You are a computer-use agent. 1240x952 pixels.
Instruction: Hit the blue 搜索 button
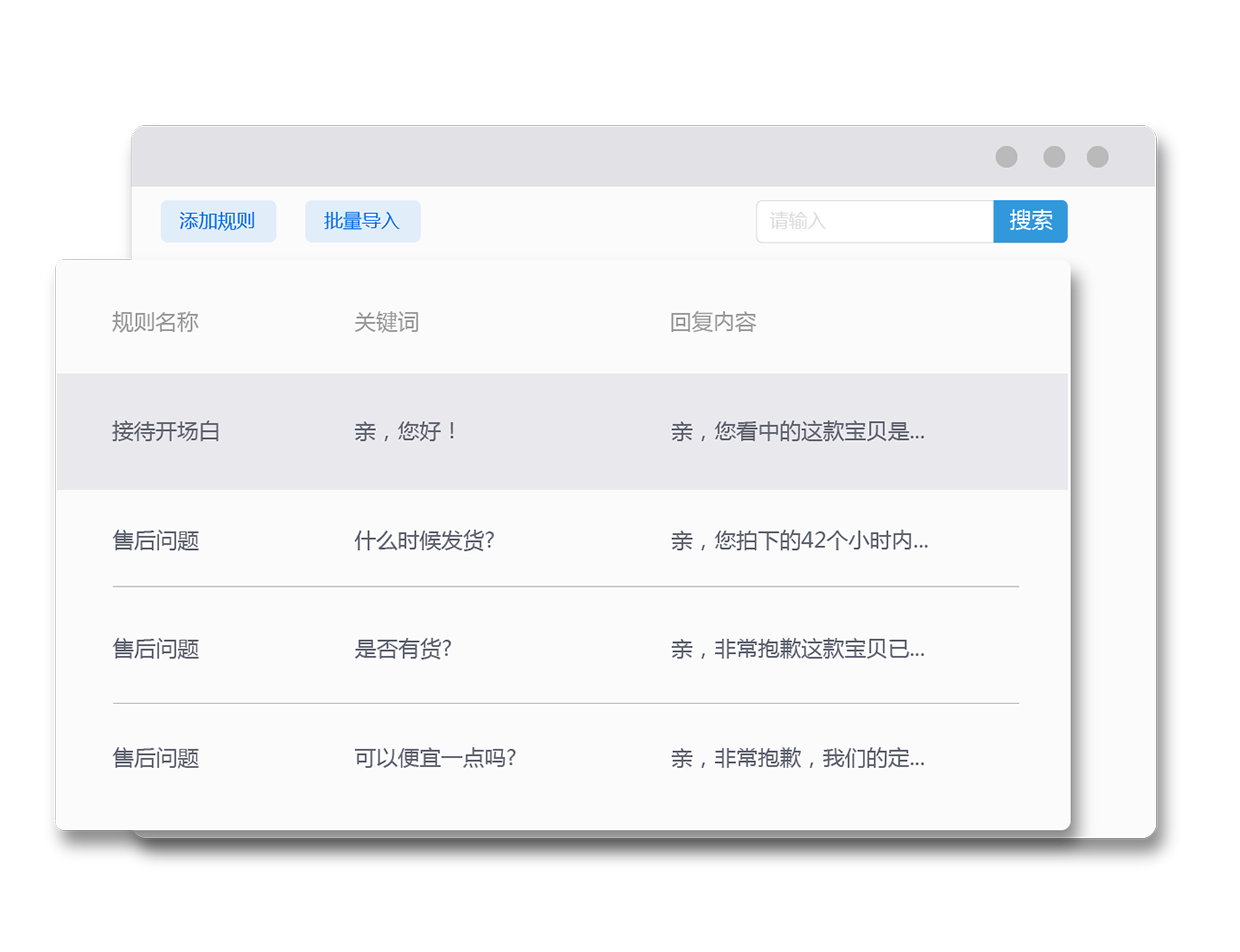pyautogui.click(x=1030, y=222)
